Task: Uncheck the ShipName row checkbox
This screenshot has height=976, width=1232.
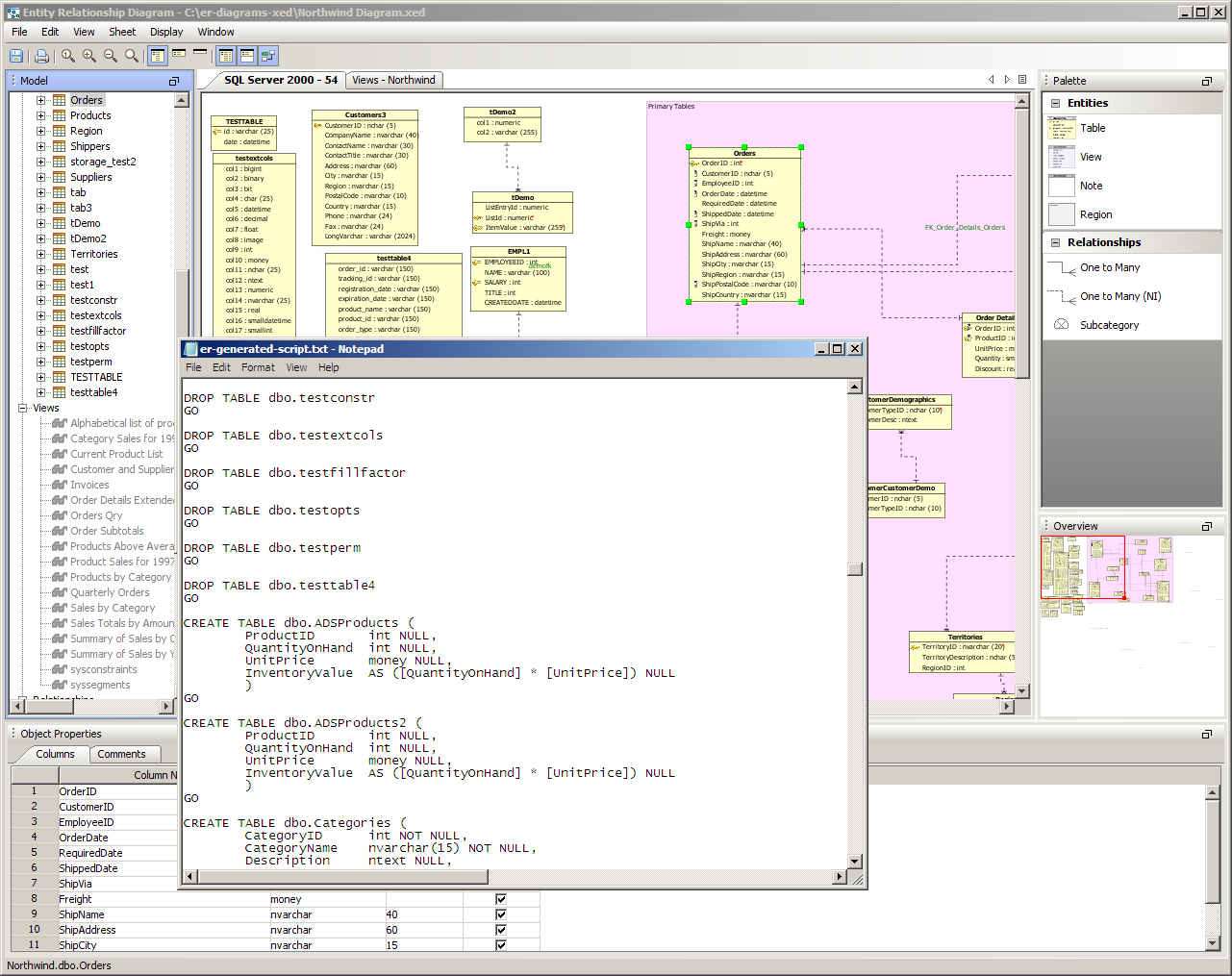Action: pos(500,914)
